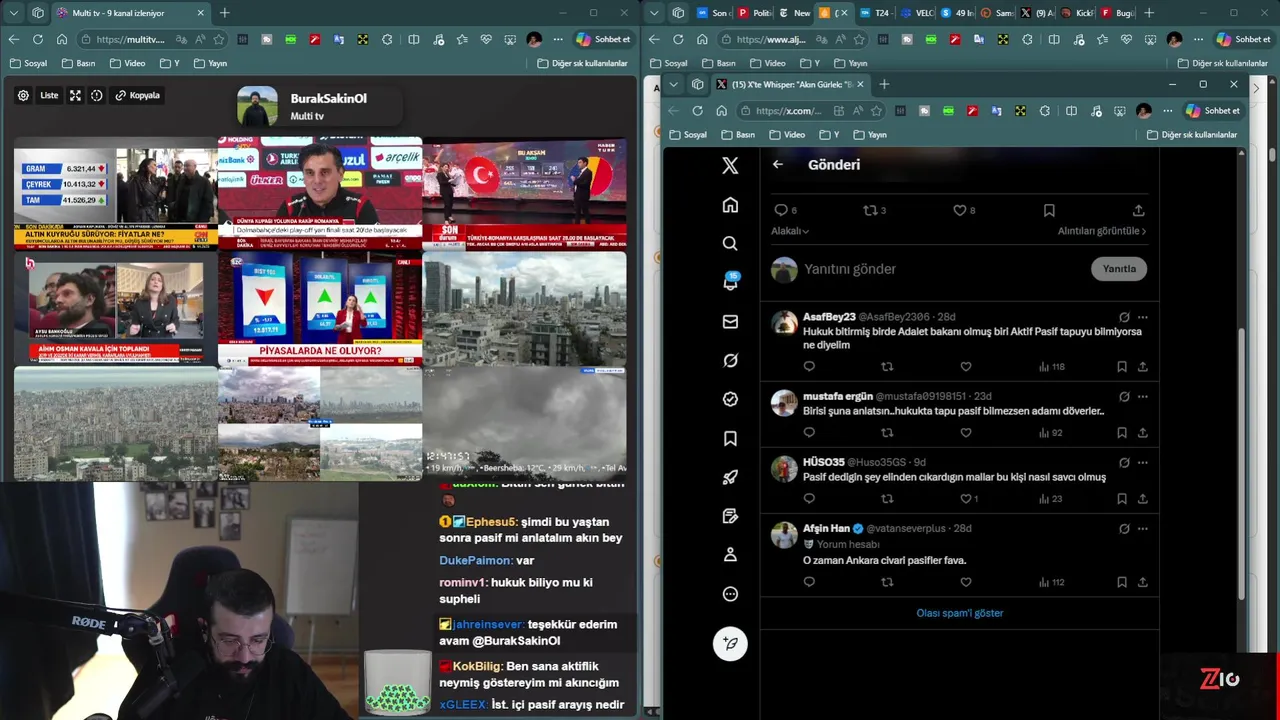Open Edge home in x.com window
This screenshot has width=1280, height=720.
click(721, 111)
